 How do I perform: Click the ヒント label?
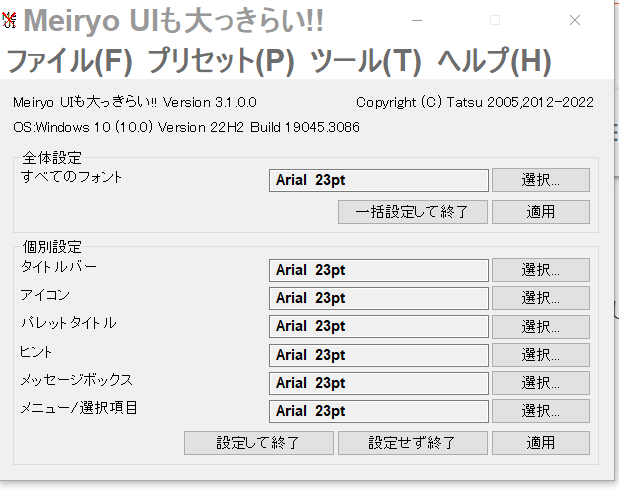click(36, 351)
